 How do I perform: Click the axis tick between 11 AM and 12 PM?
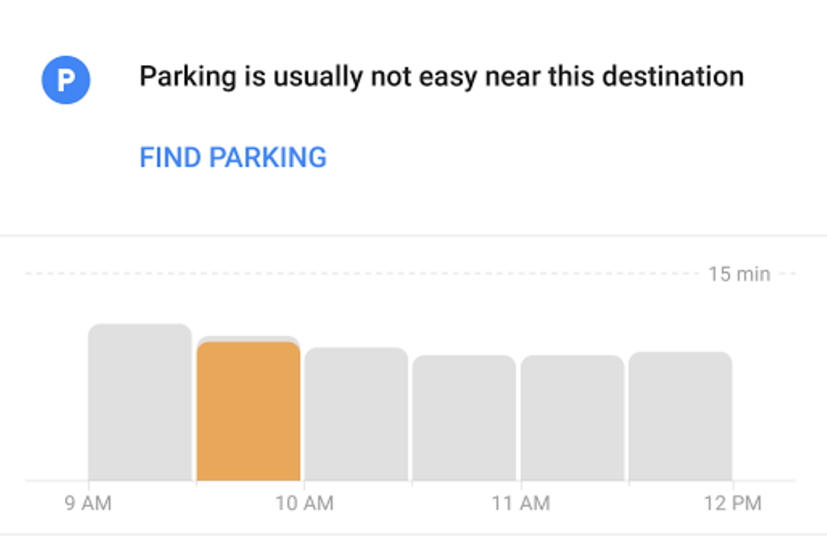point(628,485)
